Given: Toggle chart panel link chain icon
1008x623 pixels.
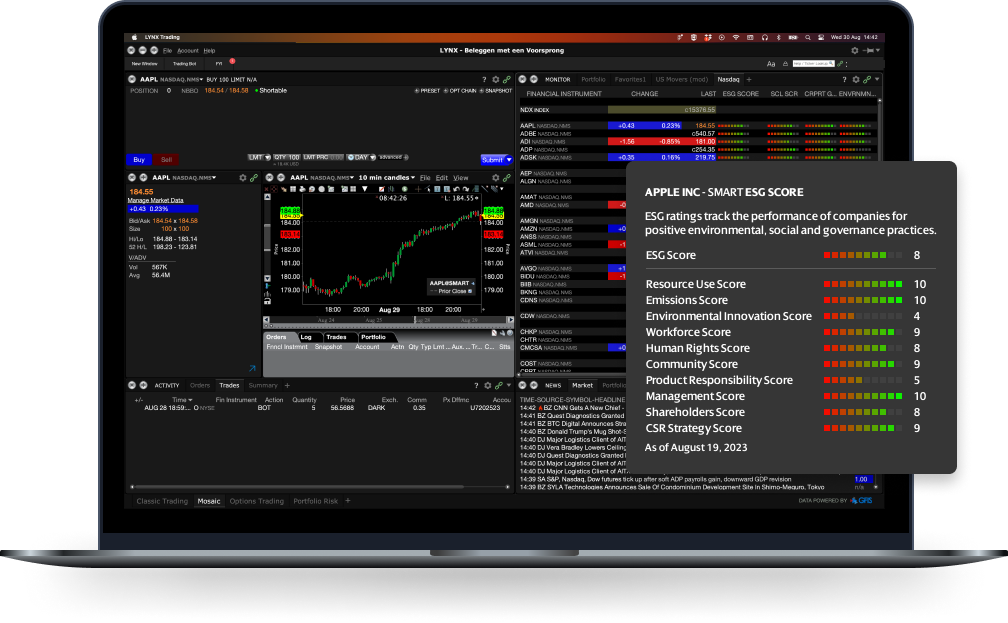Looking at the screenshot, I should point(507,177).
